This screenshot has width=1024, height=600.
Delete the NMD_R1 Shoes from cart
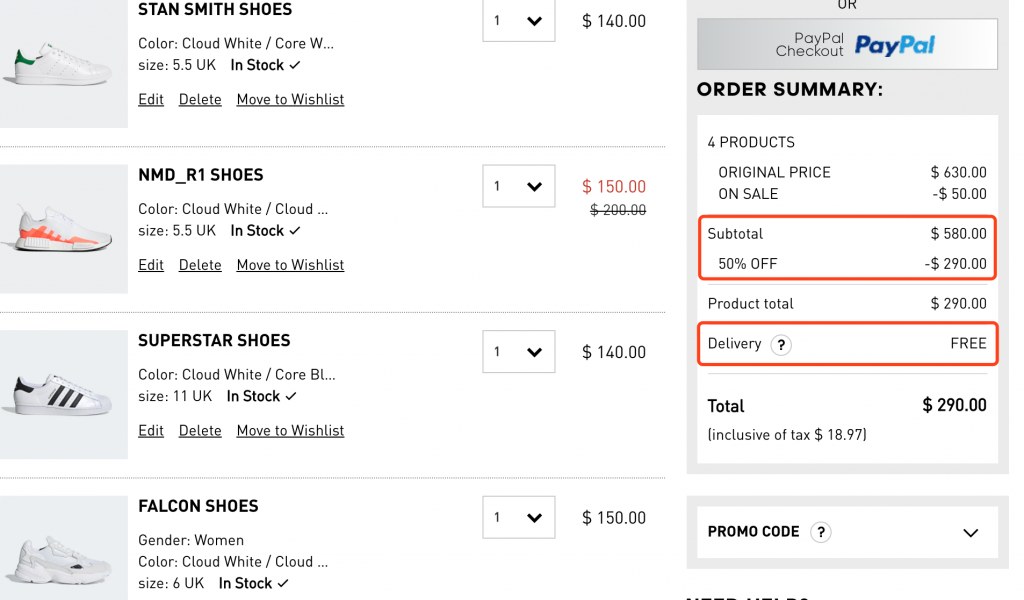200,265
